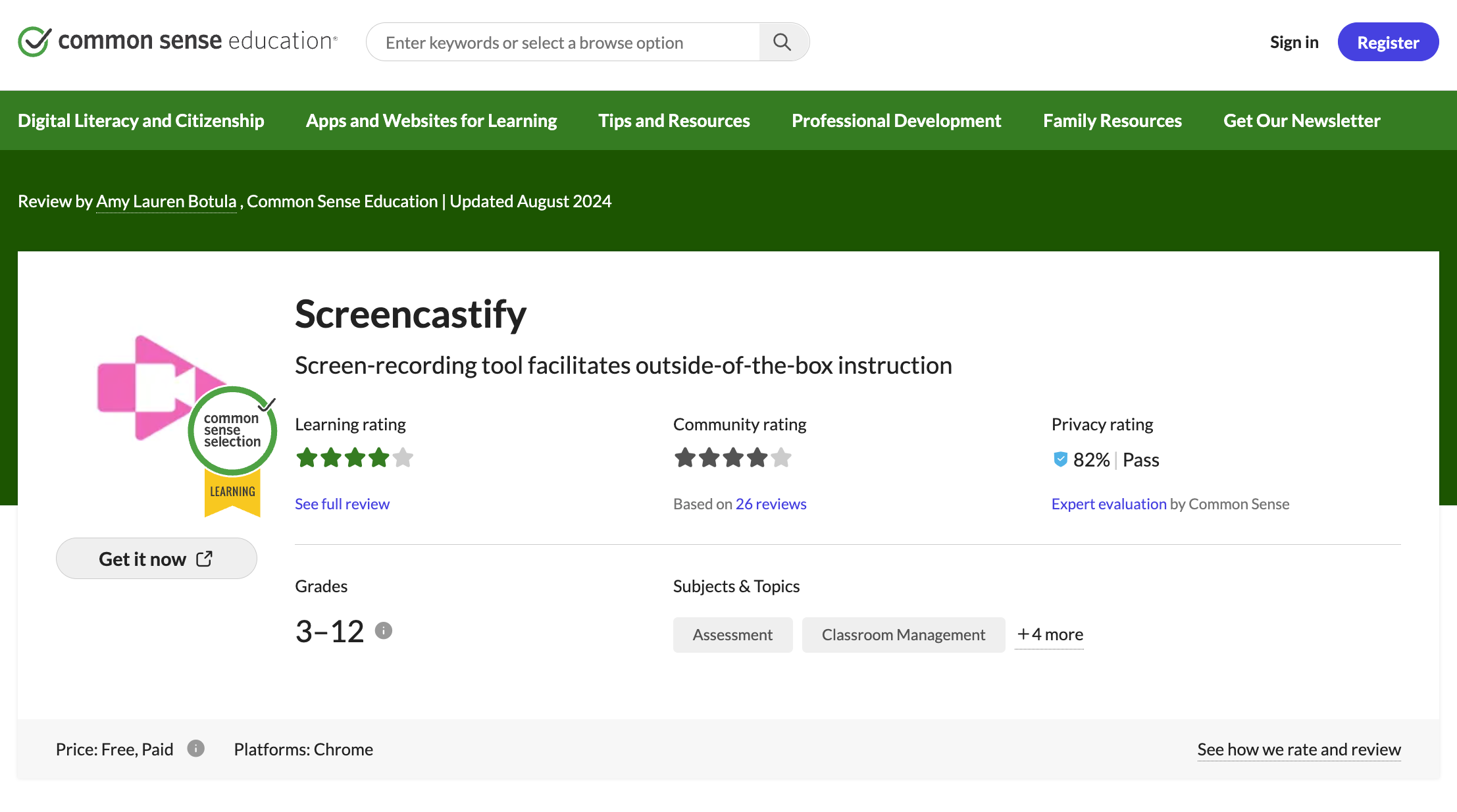Open the 26 reviews link
Screen dimensions: 1457x812
pyautogui.click(x=771, y=504)
